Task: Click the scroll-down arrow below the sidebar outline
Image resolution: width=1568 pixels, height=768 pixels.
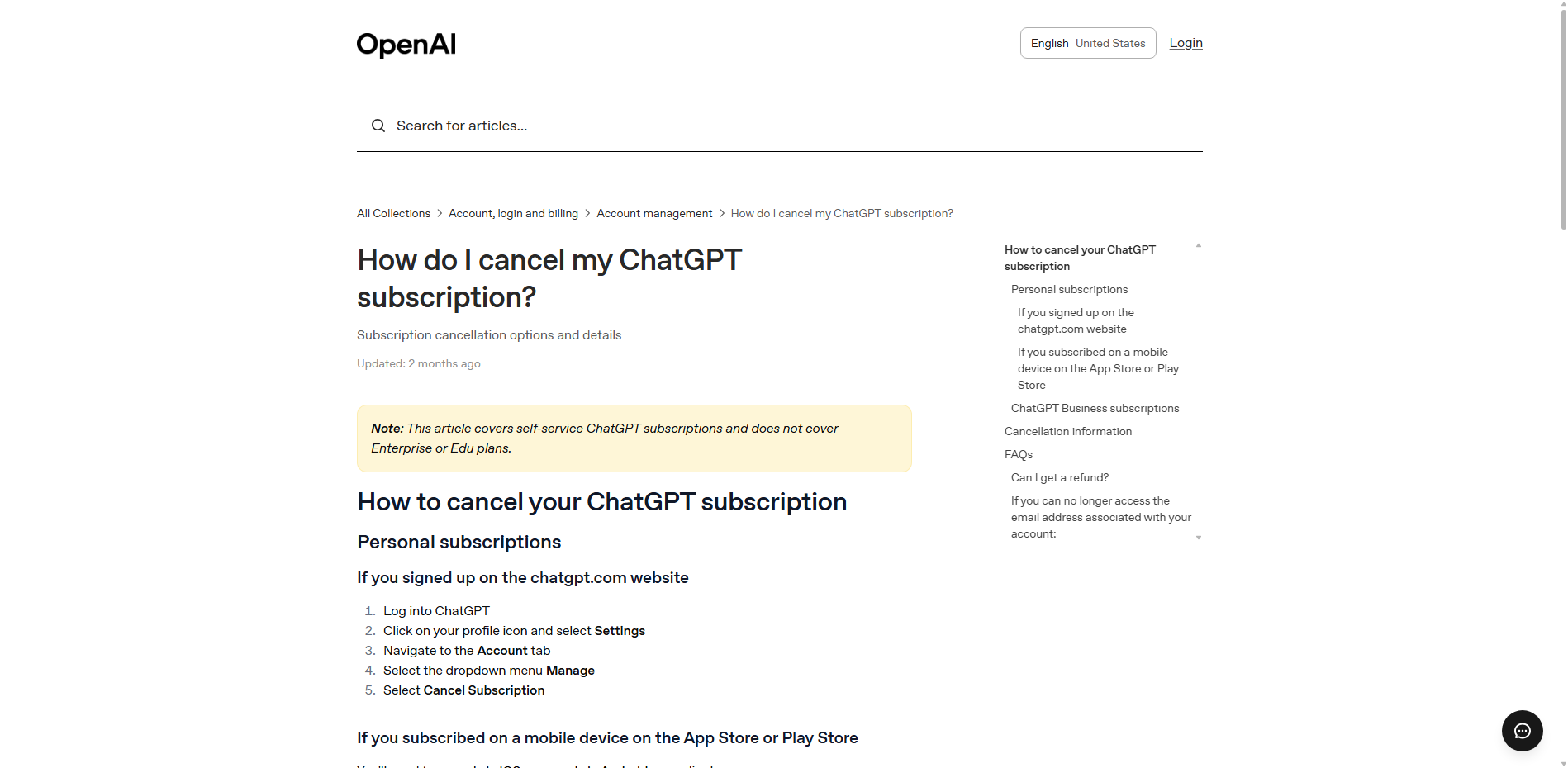Action: (1198, 538)
